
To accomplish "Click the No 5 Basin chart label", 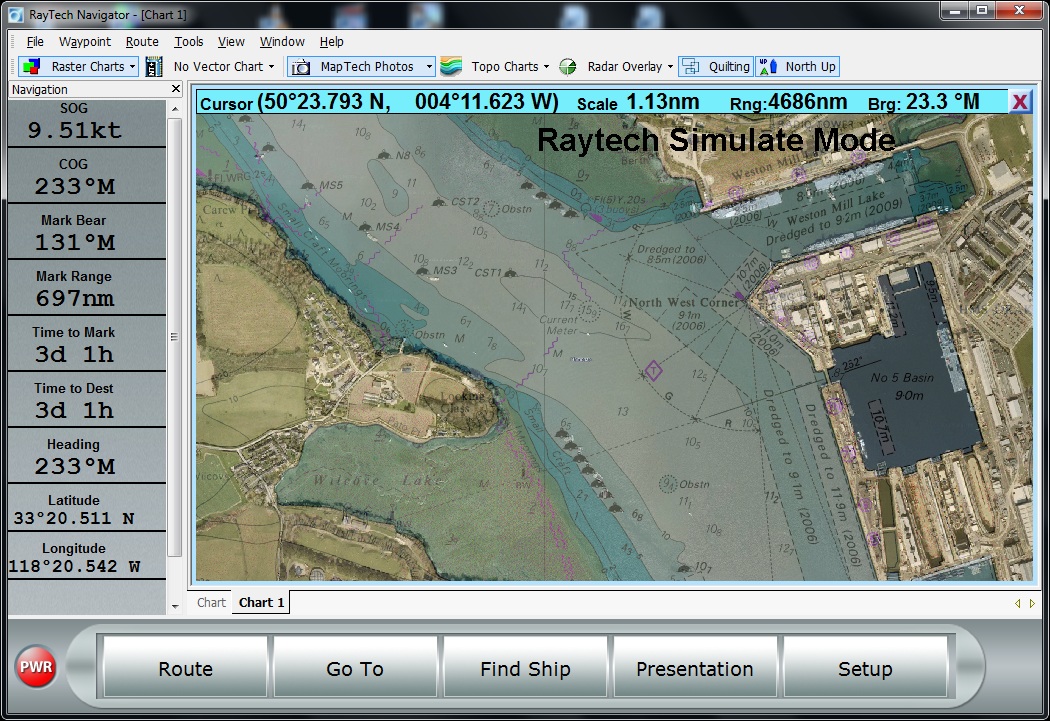I will 902,378.
